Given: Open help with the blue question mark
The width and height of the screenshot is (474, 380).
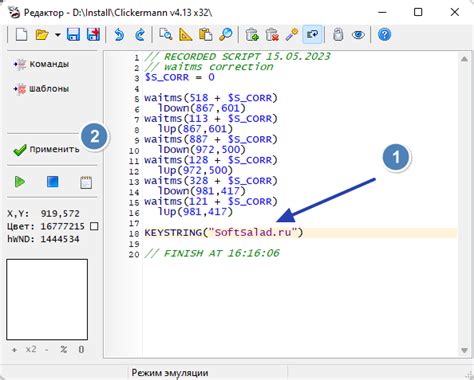Looking at the screenshot, I should 384,35.
